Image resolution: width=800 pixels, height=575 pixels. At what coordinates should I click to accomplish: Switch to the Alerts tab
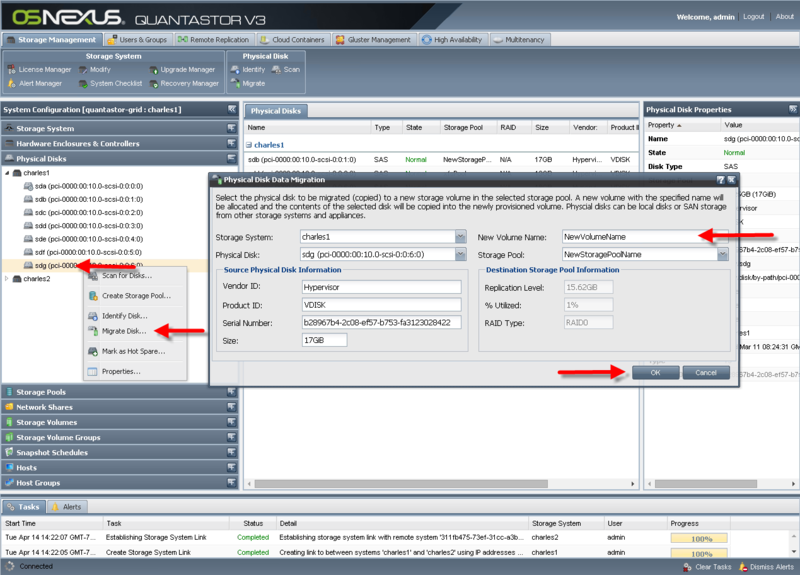point(67,507)
